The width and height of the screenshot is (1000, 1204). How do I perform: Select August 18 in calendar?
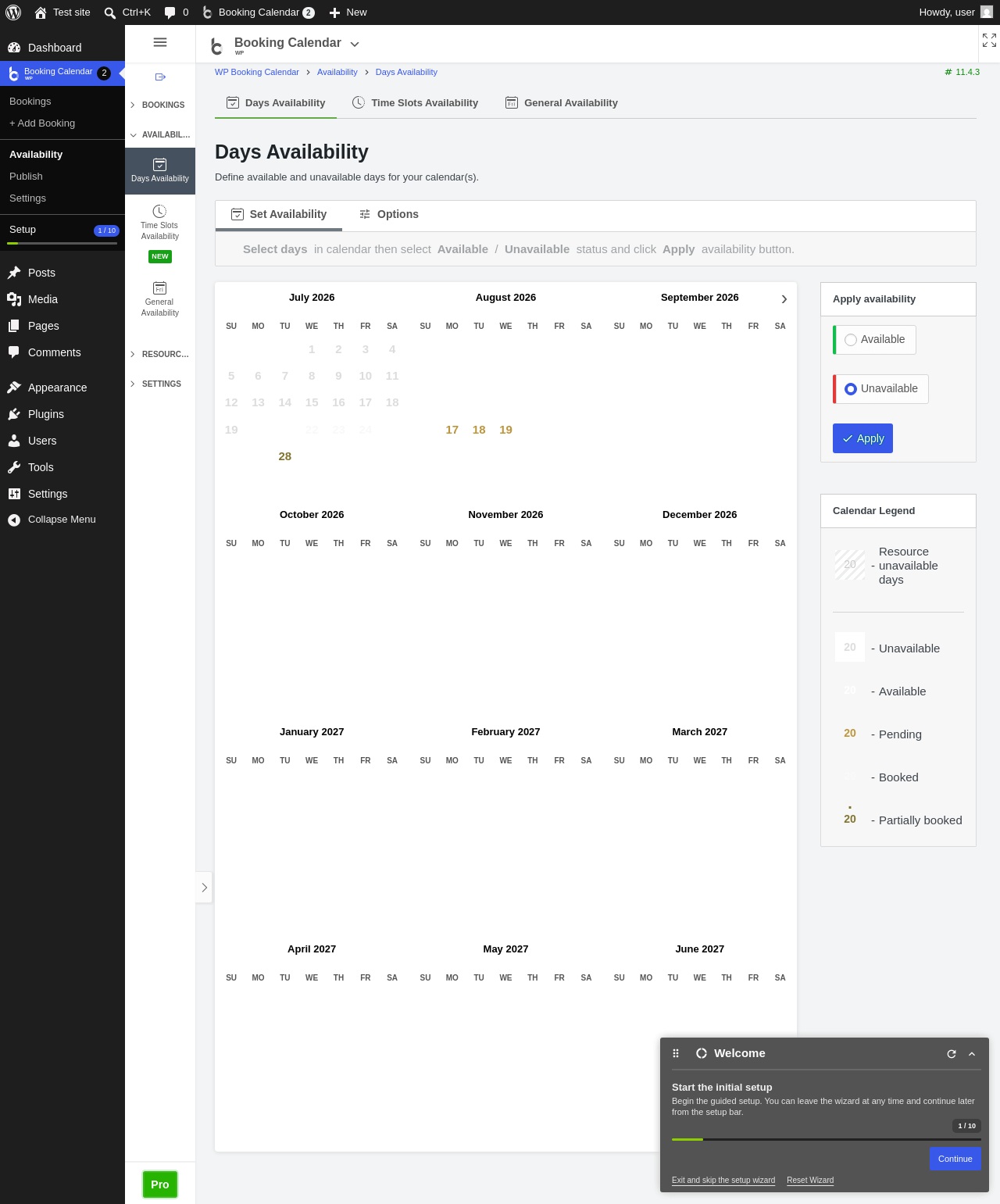479,430
